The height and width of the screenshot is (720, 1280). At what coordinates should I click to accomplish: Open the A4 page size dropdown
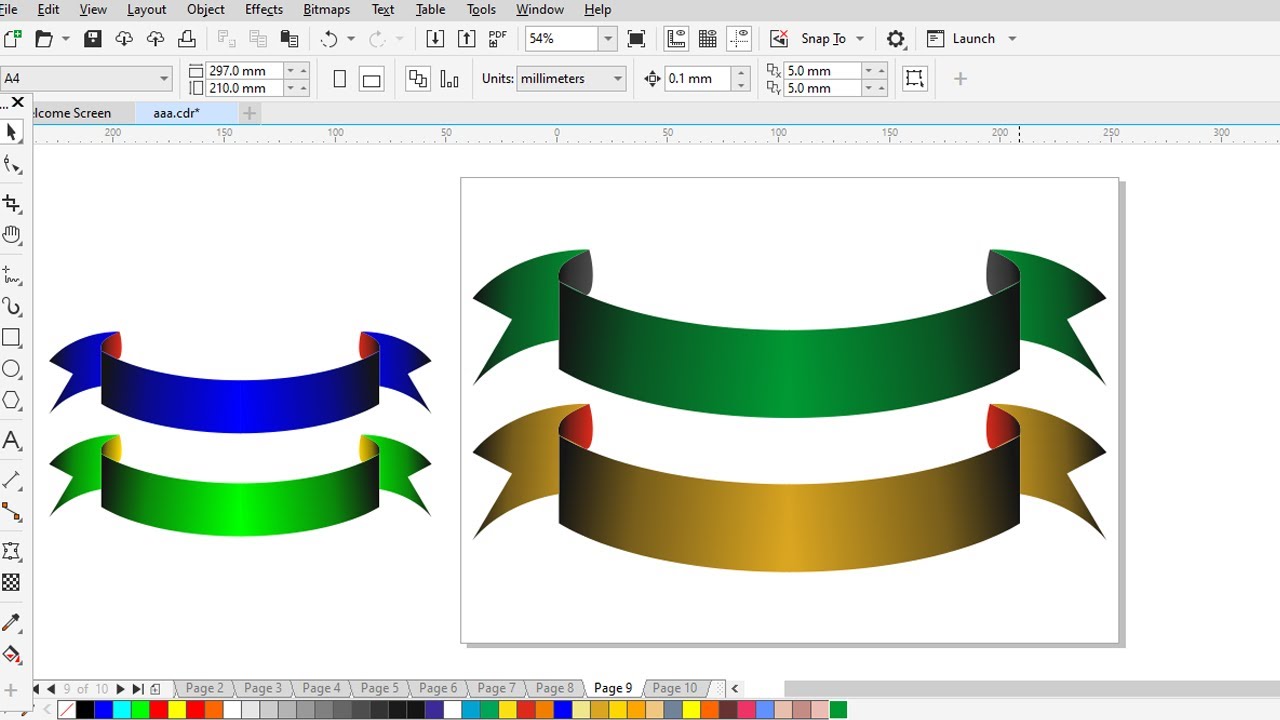[164, 79]
